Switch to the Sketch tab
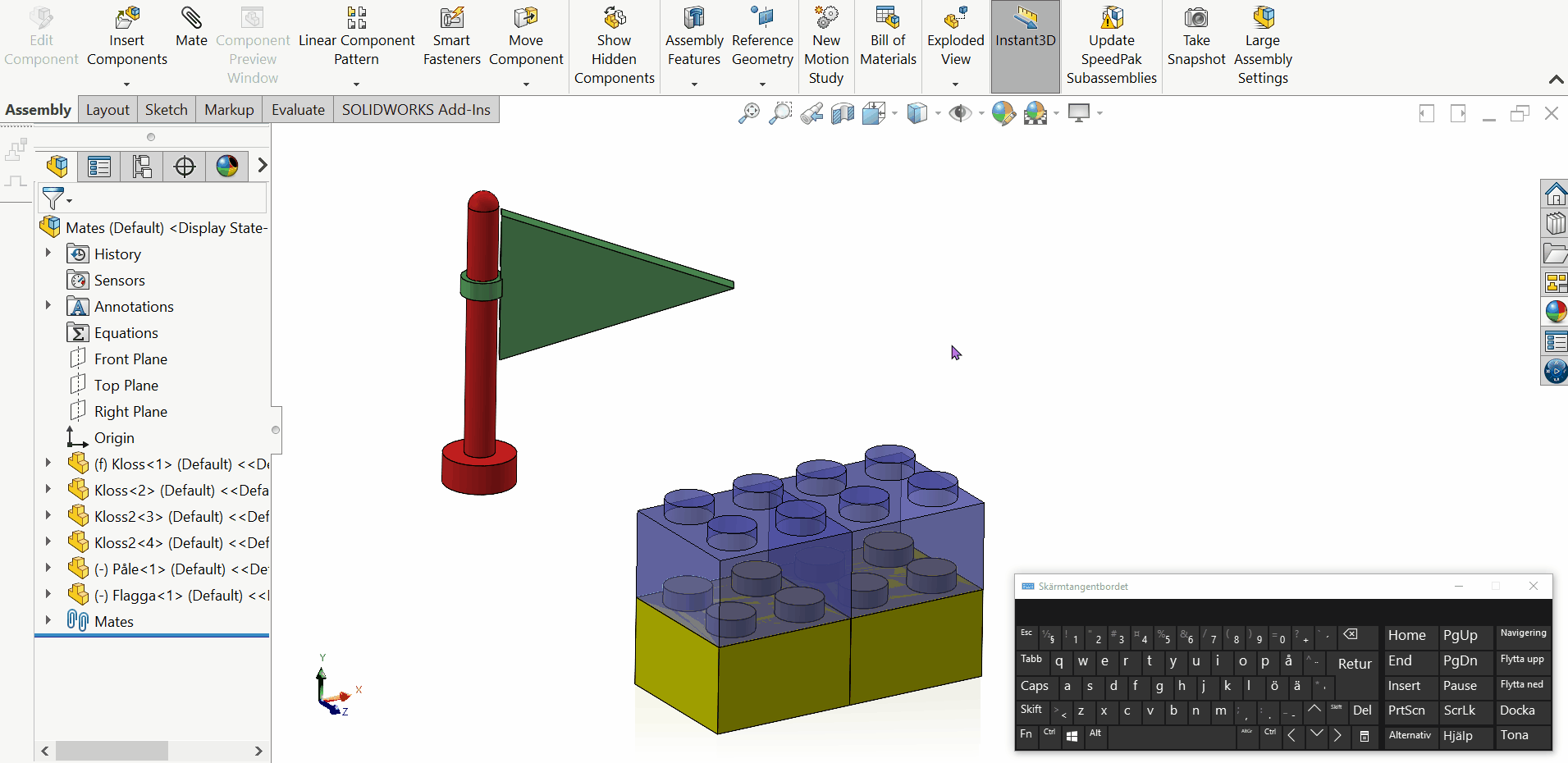The image size is (1568, 763). [x=167, y=110]
